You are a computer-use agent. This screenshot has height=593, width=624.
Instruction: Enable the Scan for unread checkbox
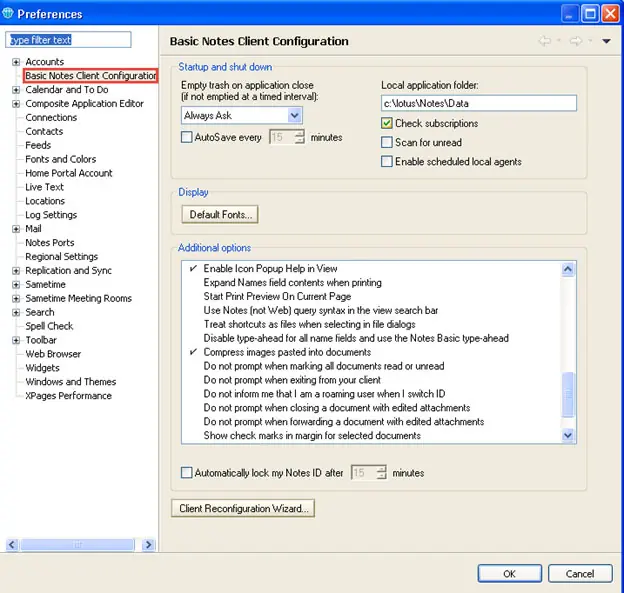click(x=386, y=142)
